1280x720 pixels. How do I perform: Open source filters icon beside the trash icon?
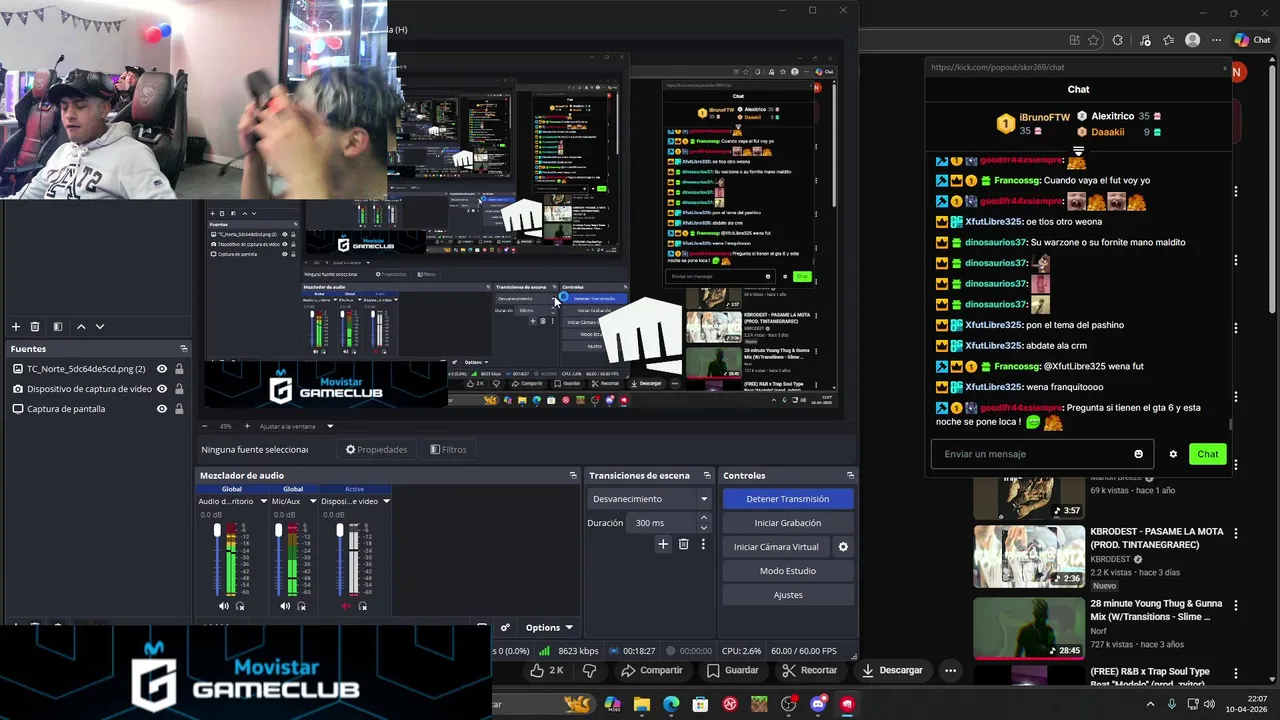point(57,326)
